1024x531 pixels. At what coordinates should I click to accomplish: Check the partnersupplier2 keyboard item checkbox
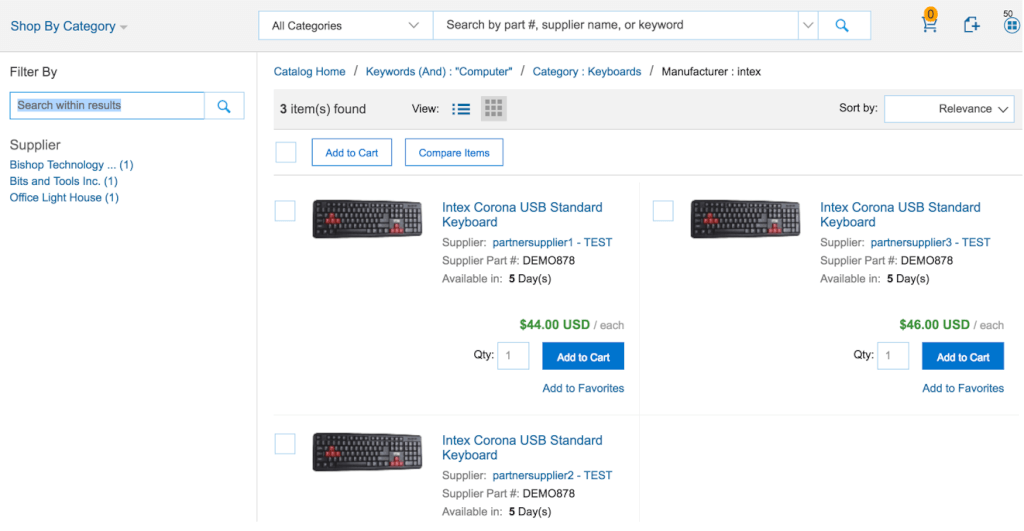285,444
